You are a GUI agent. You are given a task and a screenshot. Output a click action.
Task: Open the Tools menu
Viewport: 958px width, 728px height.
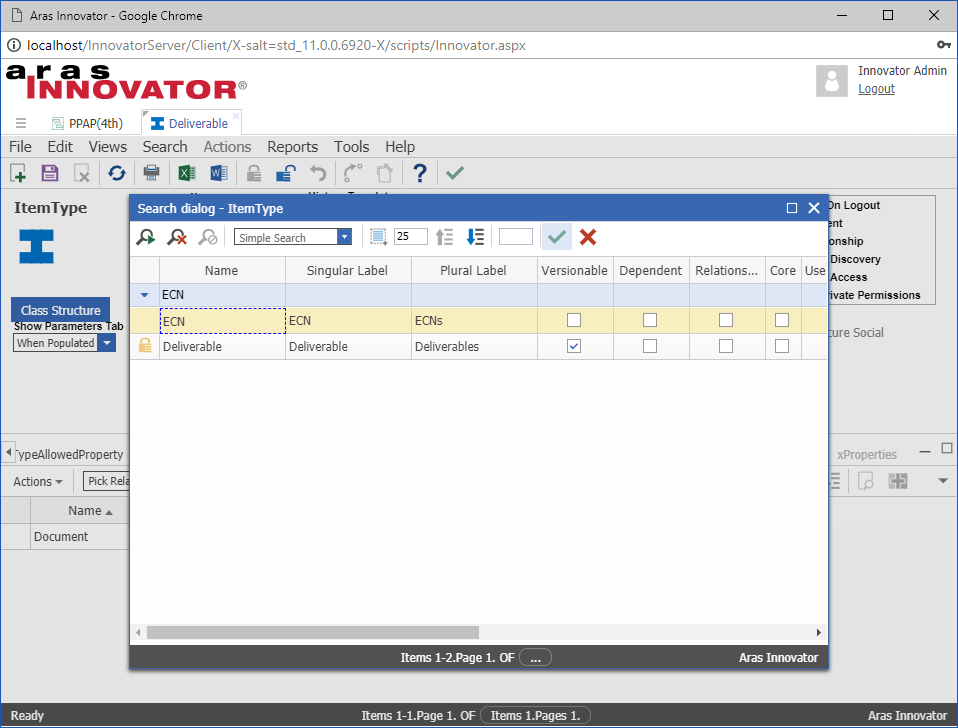point(351,146)
